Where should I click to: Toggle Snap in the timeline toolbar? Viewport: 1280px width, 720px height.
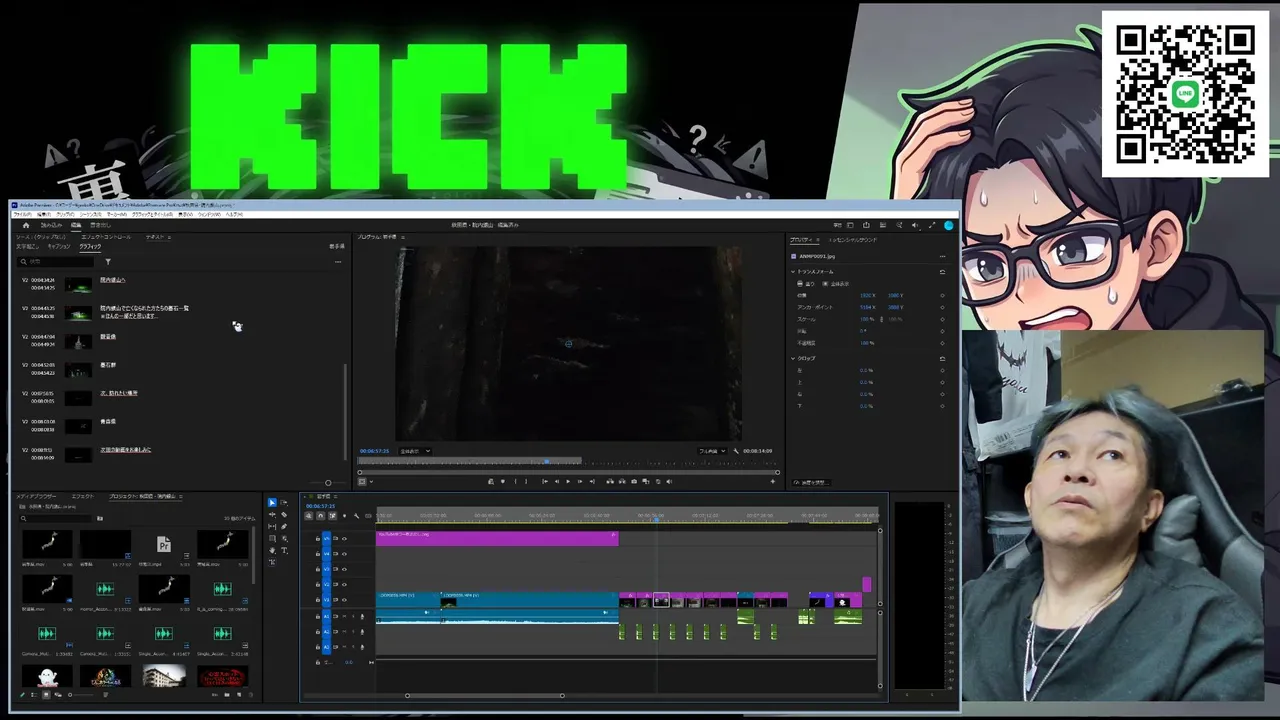(x=320, y=516)
